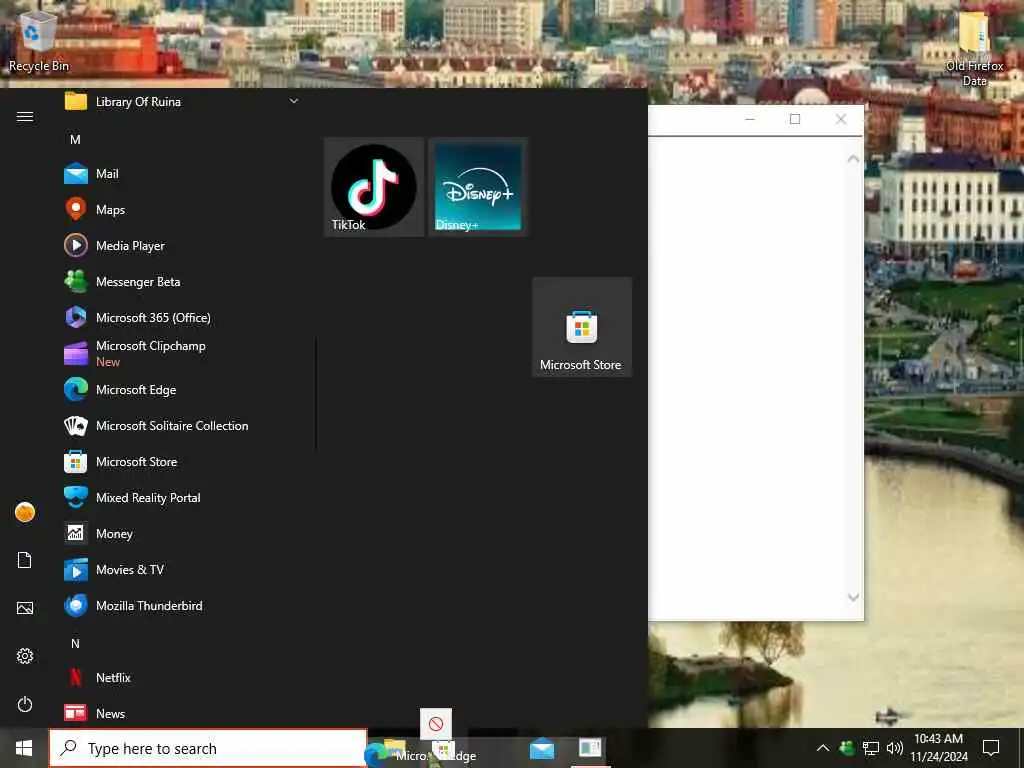Minimize the white background window
Viewport: 1024px width, 768px height.
coord(750,119)
